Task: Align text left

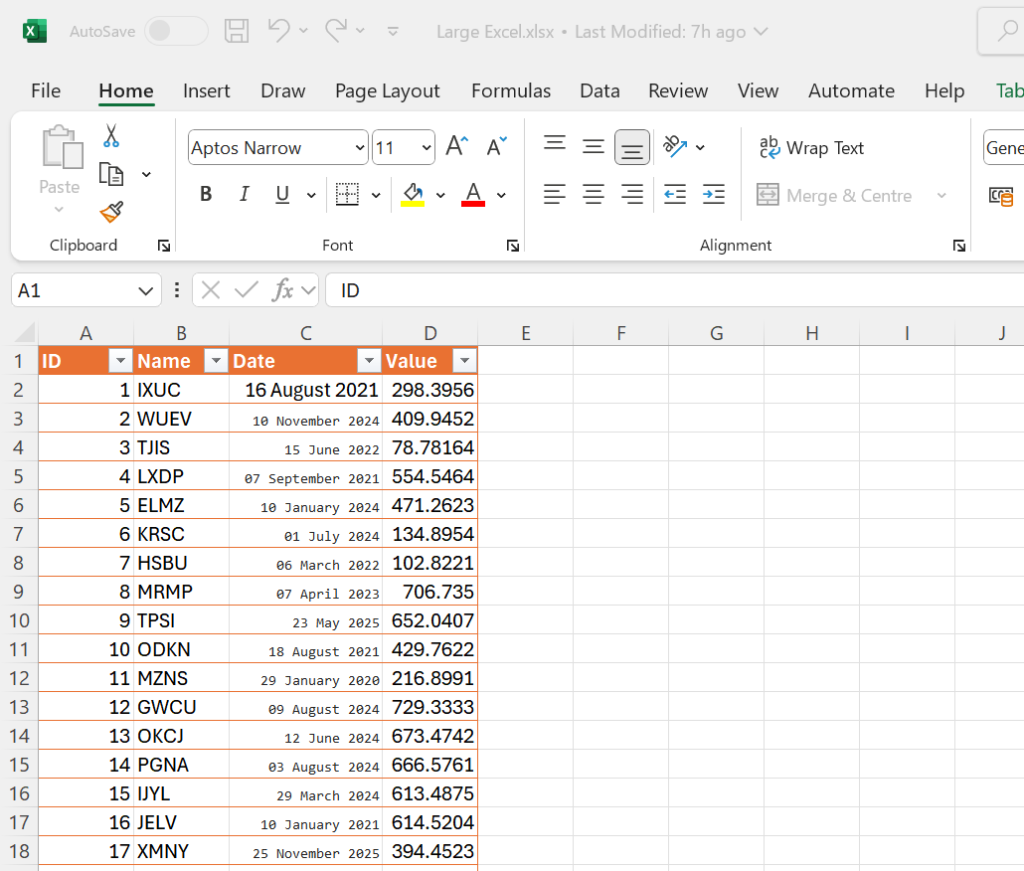Action: (x=554, y=194)
